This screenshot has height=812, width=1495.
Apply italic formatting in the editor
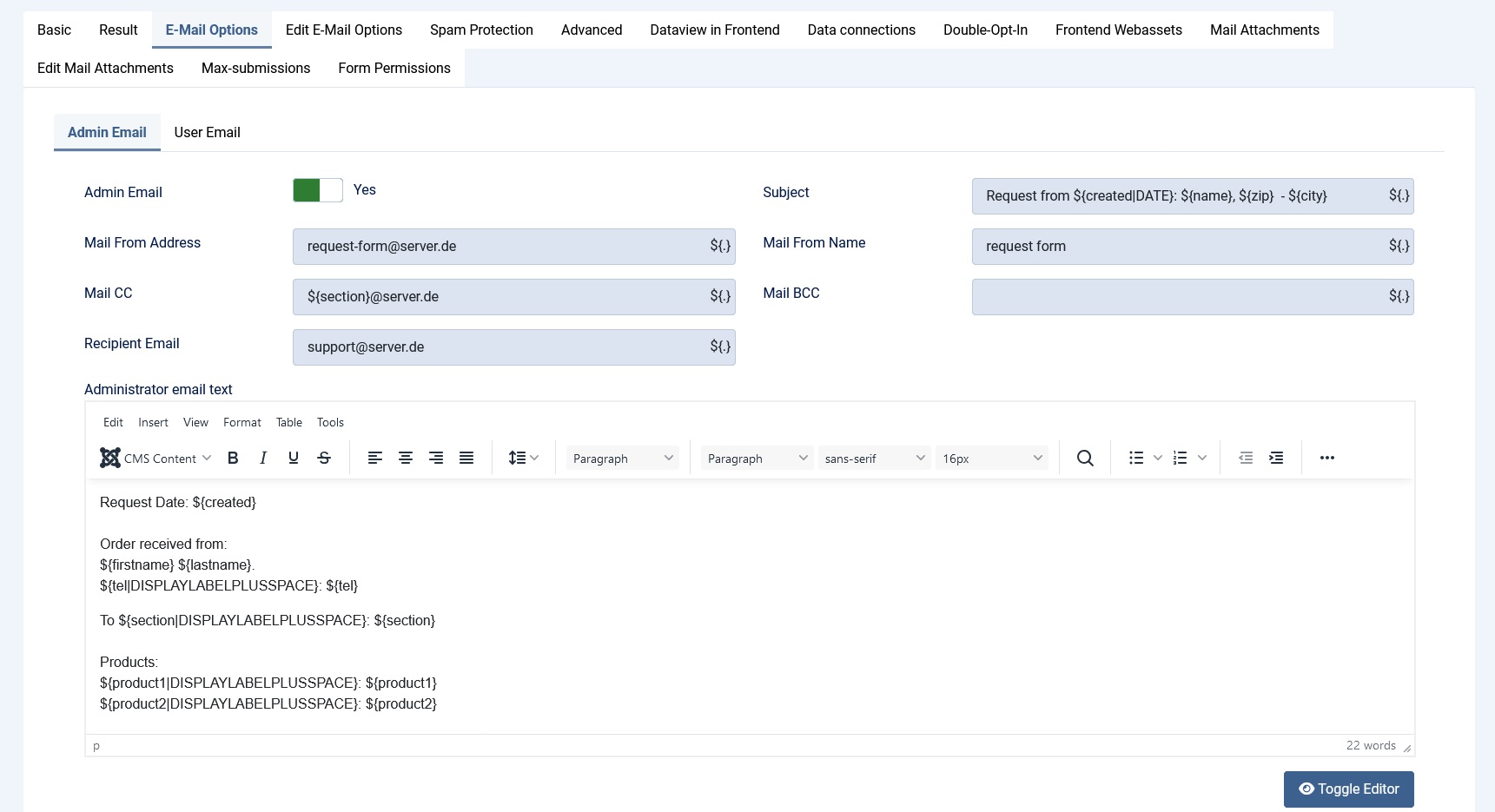point(263,458)
